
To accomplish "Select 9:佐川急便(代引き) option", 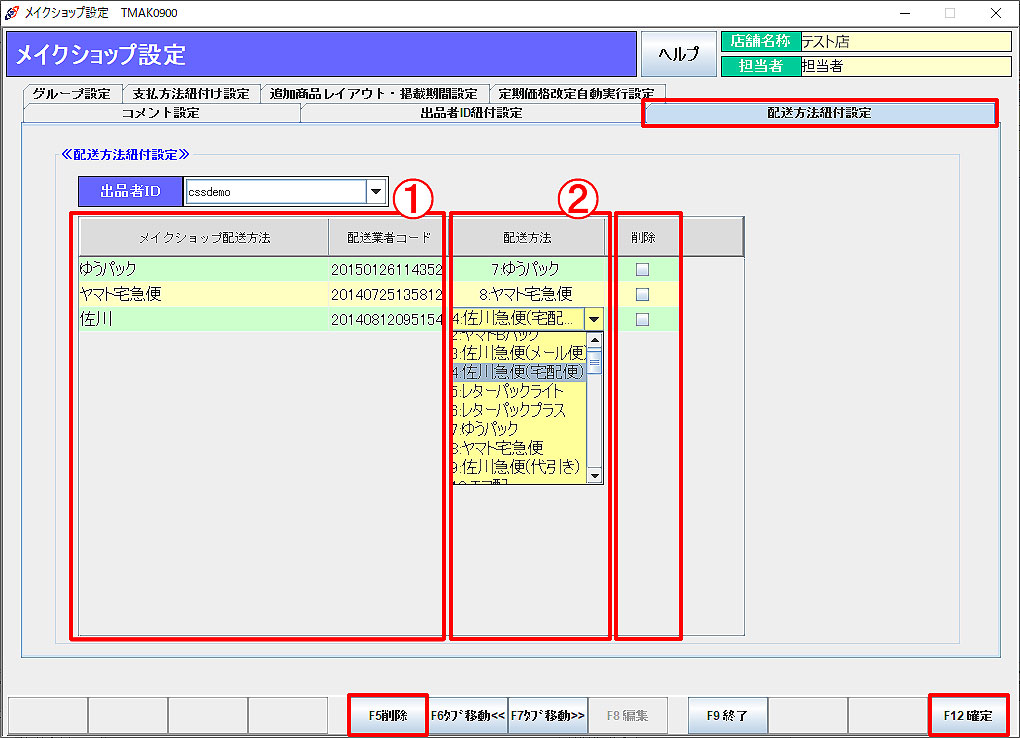I will click(x=519, y=466).
